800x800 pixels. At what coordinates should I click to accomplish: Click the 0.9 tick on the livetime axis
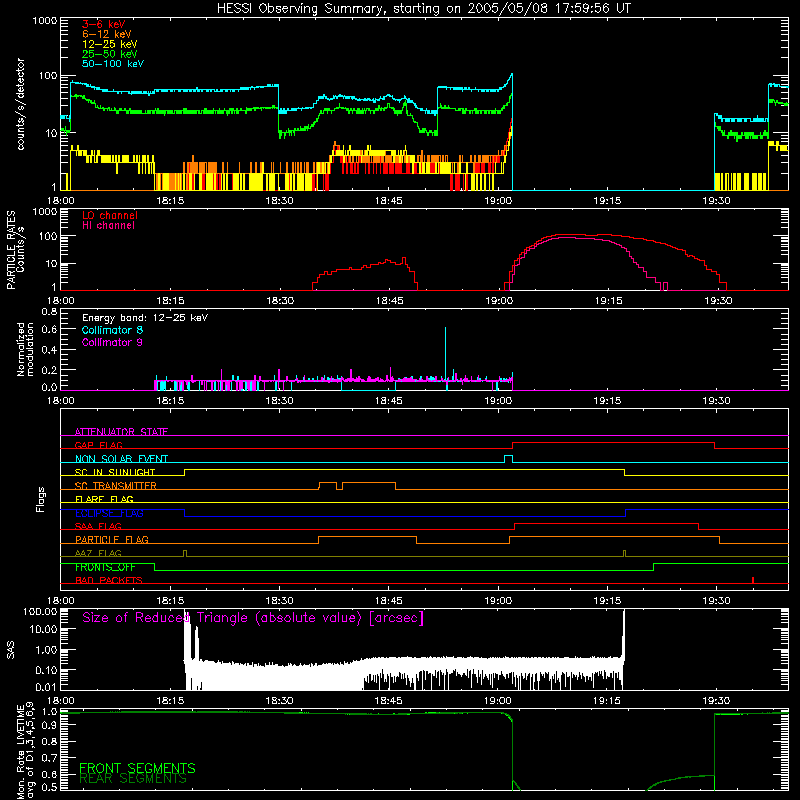click(49, 726)
